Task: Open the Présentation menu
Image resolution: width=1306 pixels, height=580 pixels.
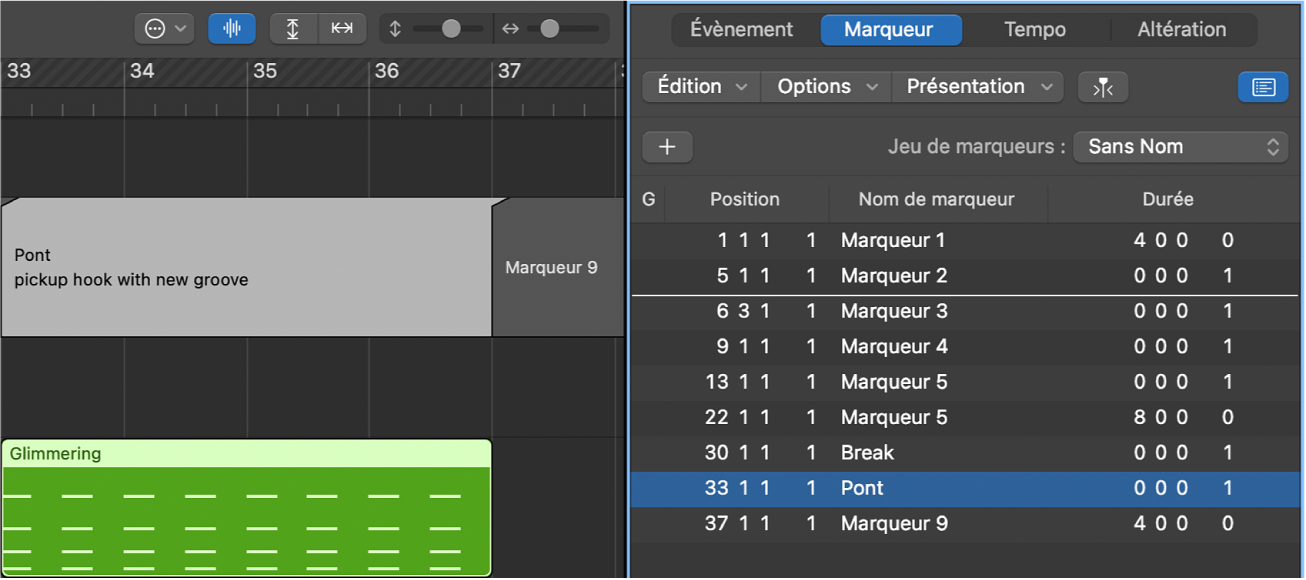Action: point(977,87)
